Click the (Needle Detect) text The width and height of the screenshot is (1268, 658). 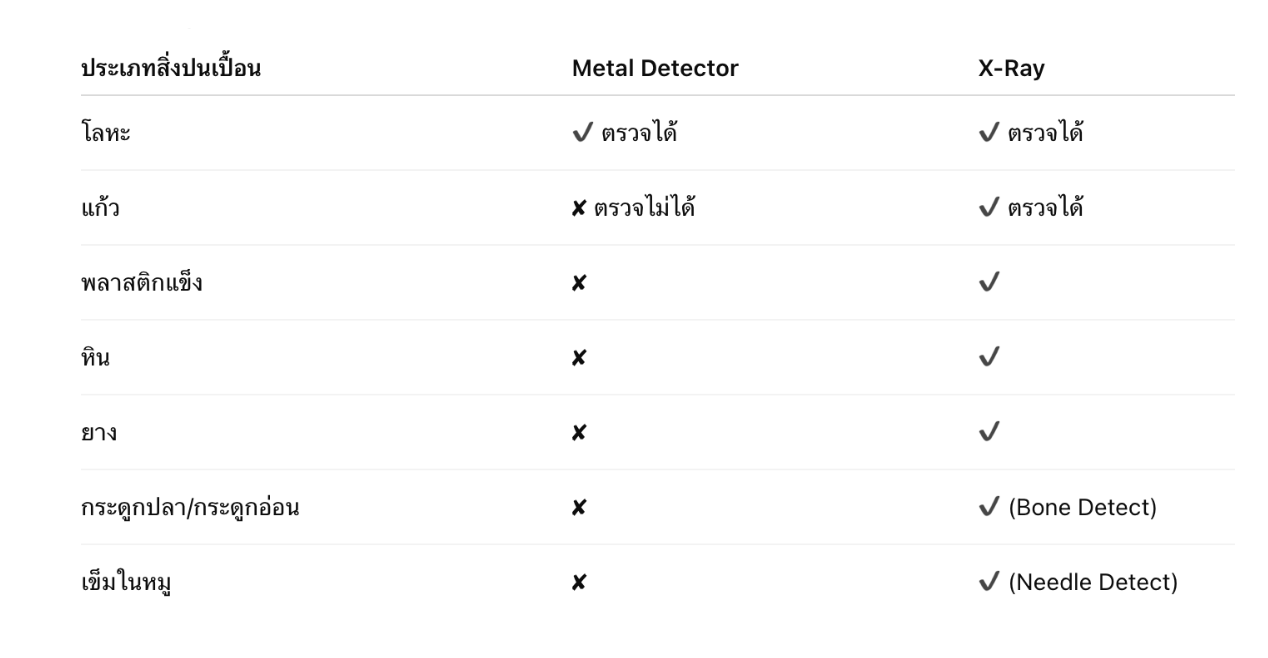point(1092,583)
